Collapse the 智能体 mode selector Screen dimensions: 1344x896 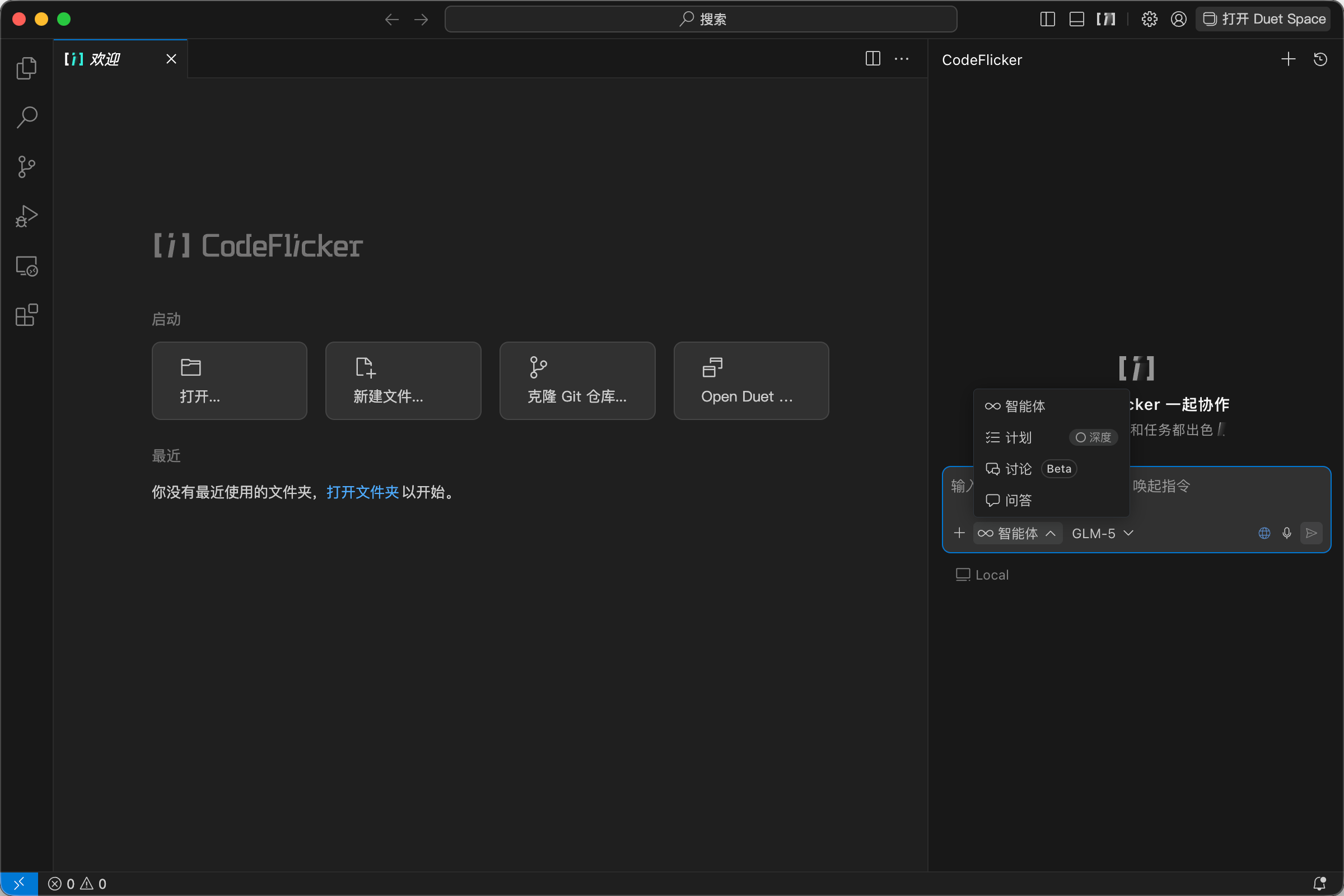point(1017,533)
